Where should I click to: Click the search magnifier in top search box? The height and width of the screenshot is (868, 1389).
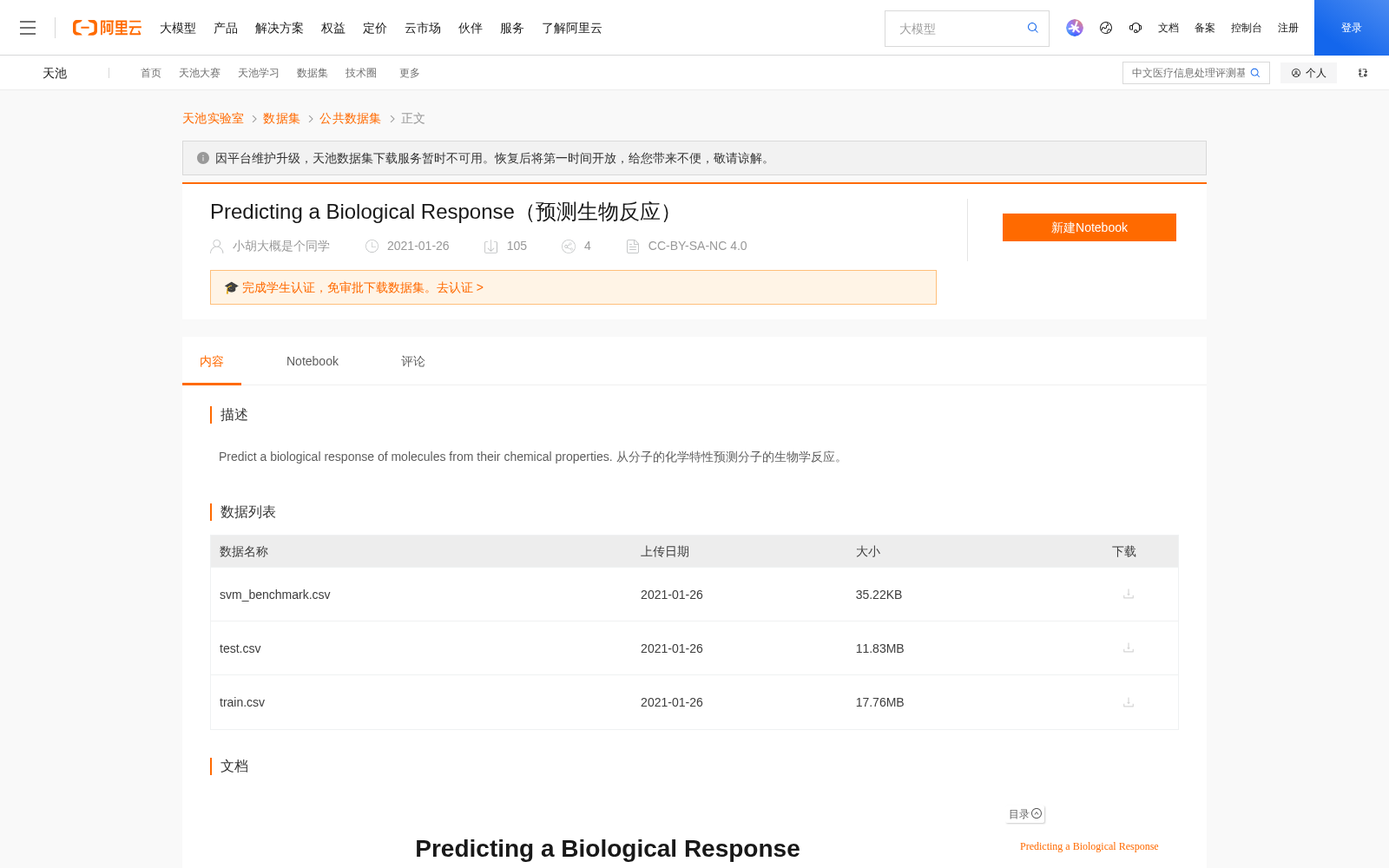tap(1032, 28)
